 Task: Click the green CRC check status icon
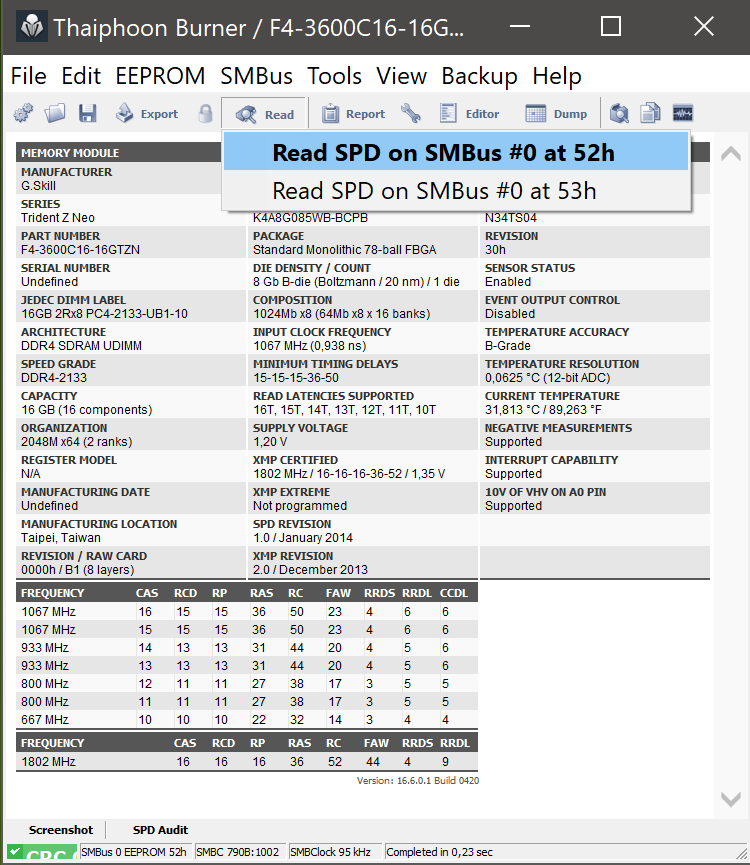click(x=42, y=852)
